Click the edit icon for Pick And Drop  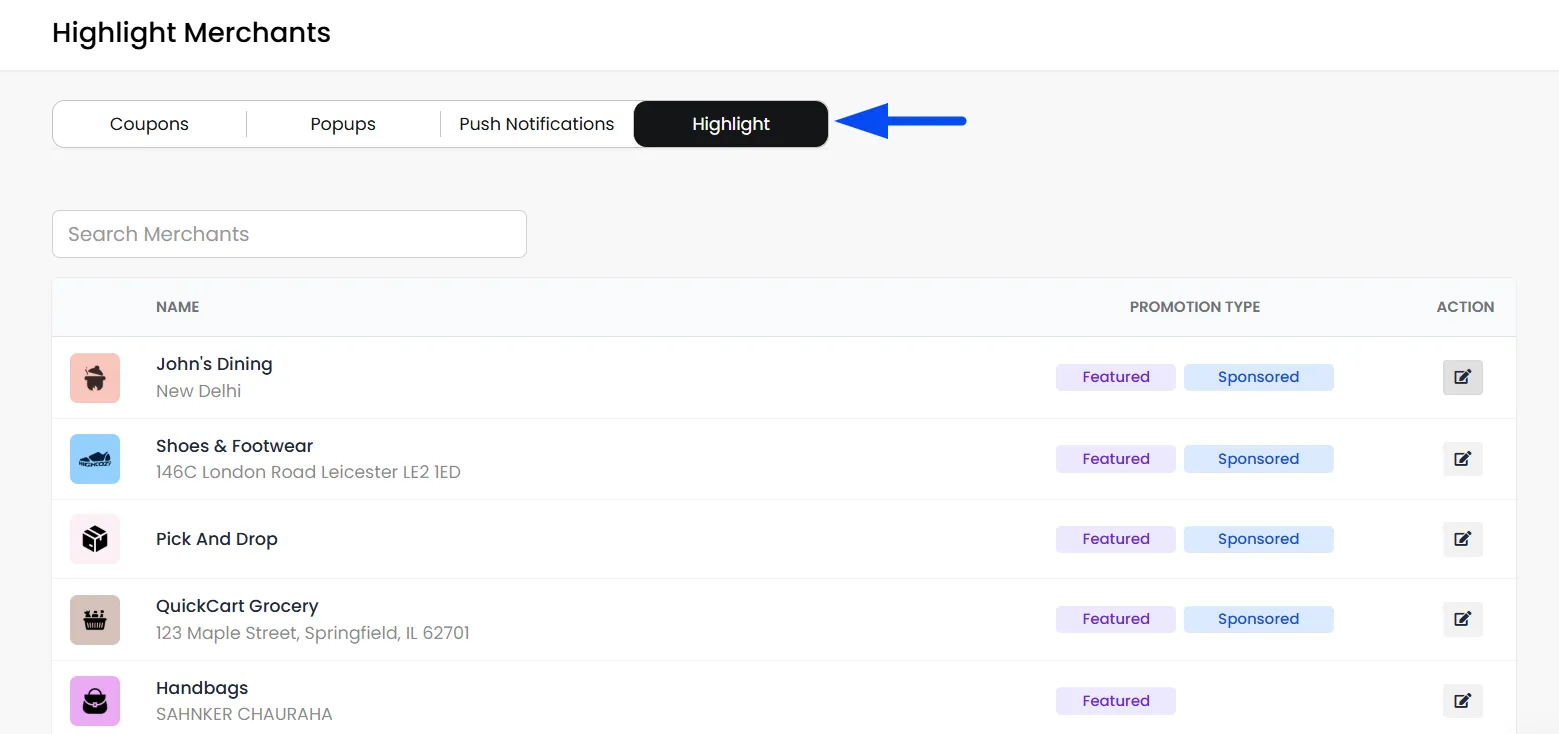(1462, 539)
